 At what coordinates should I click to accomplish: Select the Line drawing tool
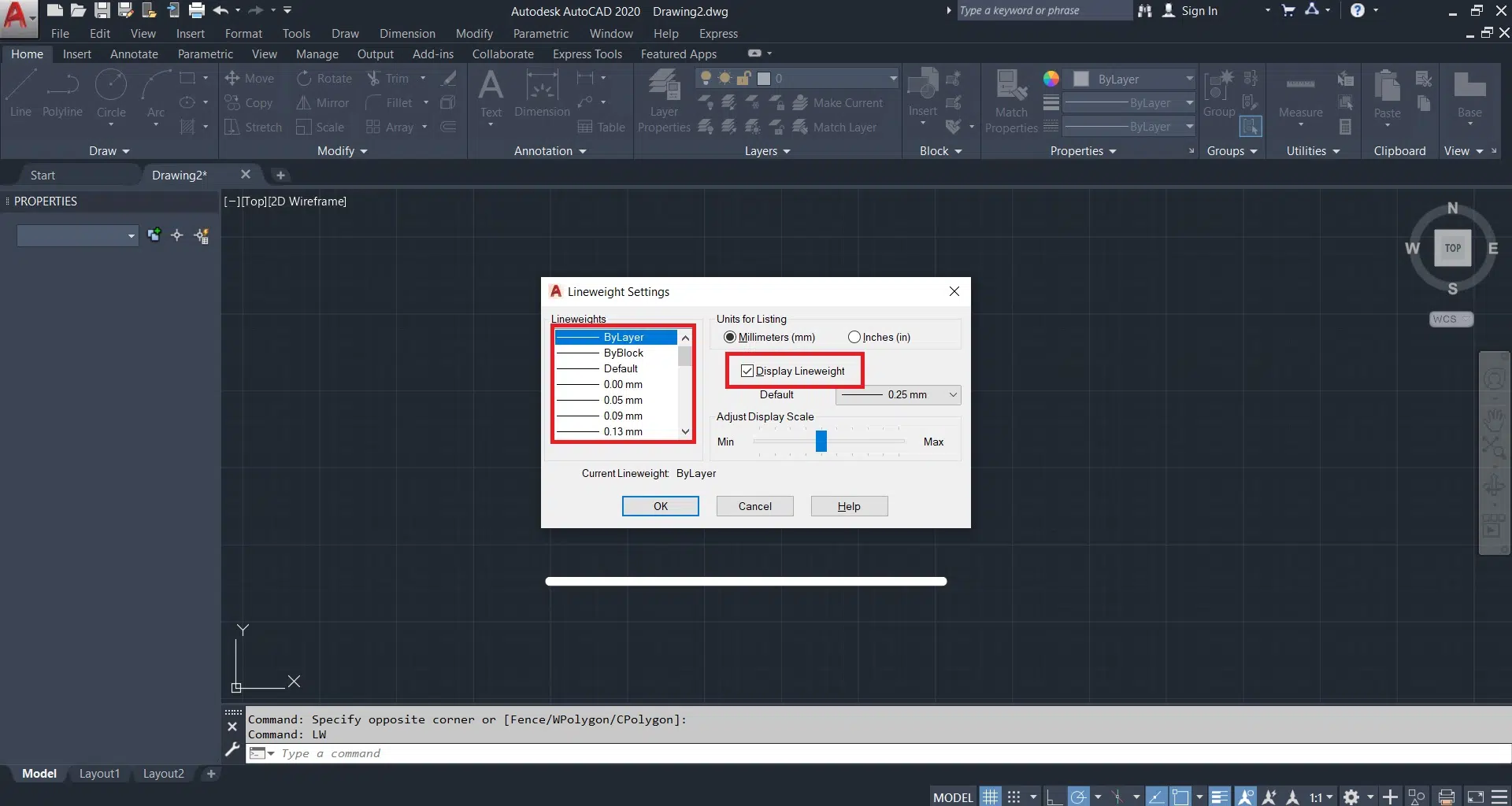click(x=20, y=93)
